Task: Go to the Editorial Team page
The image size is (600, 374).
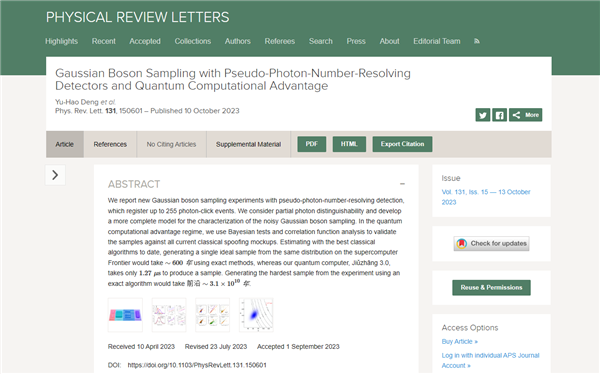Action: pyautogui.click(x=437, y=41)
